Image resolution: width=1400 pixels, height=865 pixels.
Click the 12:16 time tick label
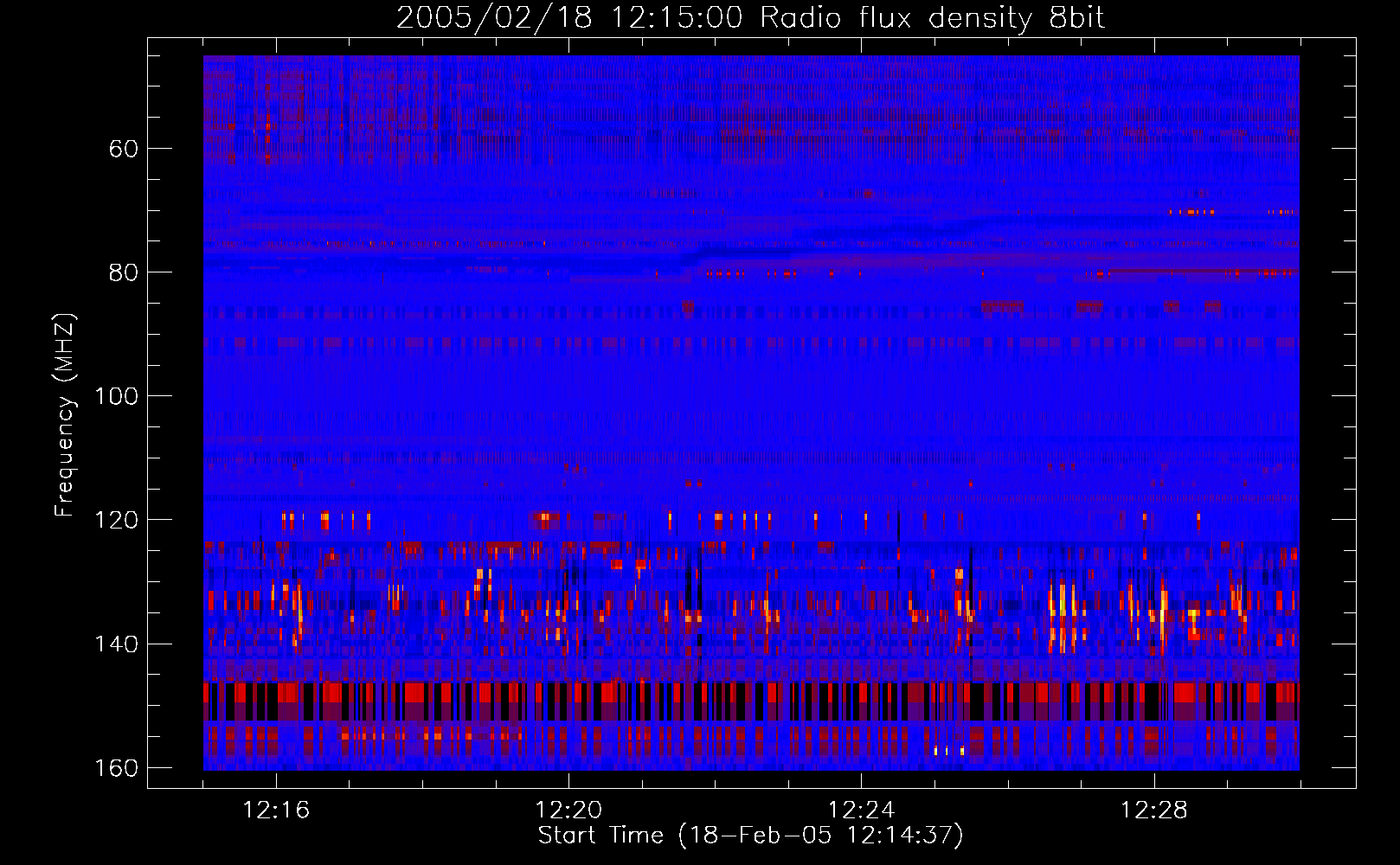[x=276, y=811]
